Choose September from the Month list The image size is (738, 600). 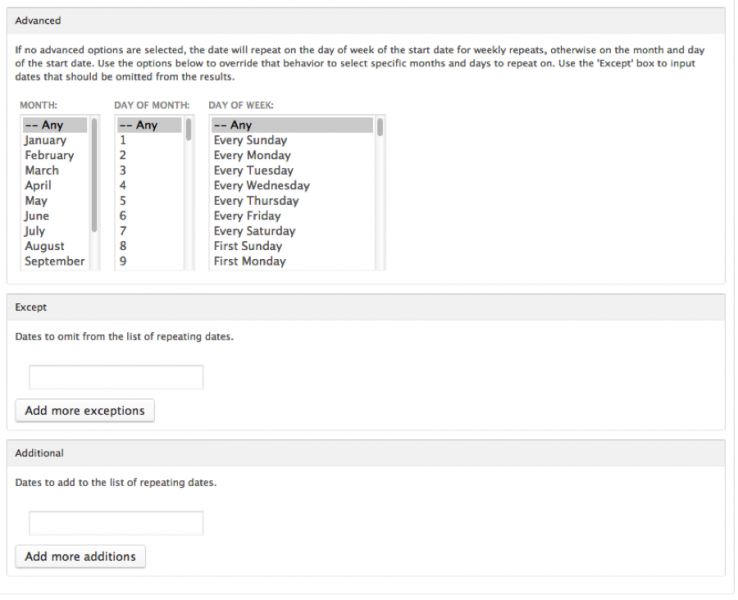tap(54, 261)
